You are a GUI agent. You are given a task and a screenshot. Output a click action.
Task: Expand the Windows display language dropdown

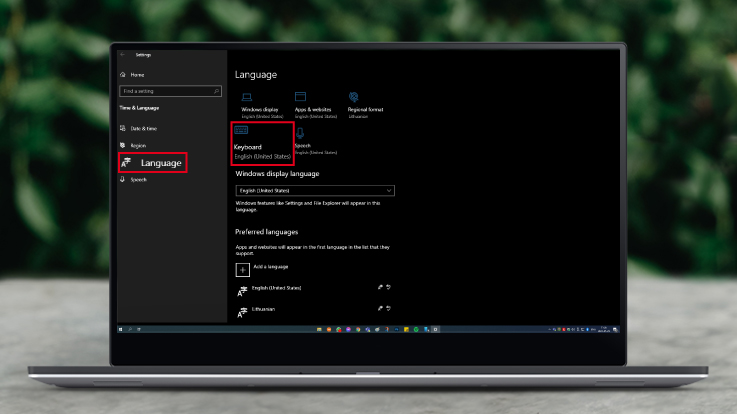(x=315, y=190)
